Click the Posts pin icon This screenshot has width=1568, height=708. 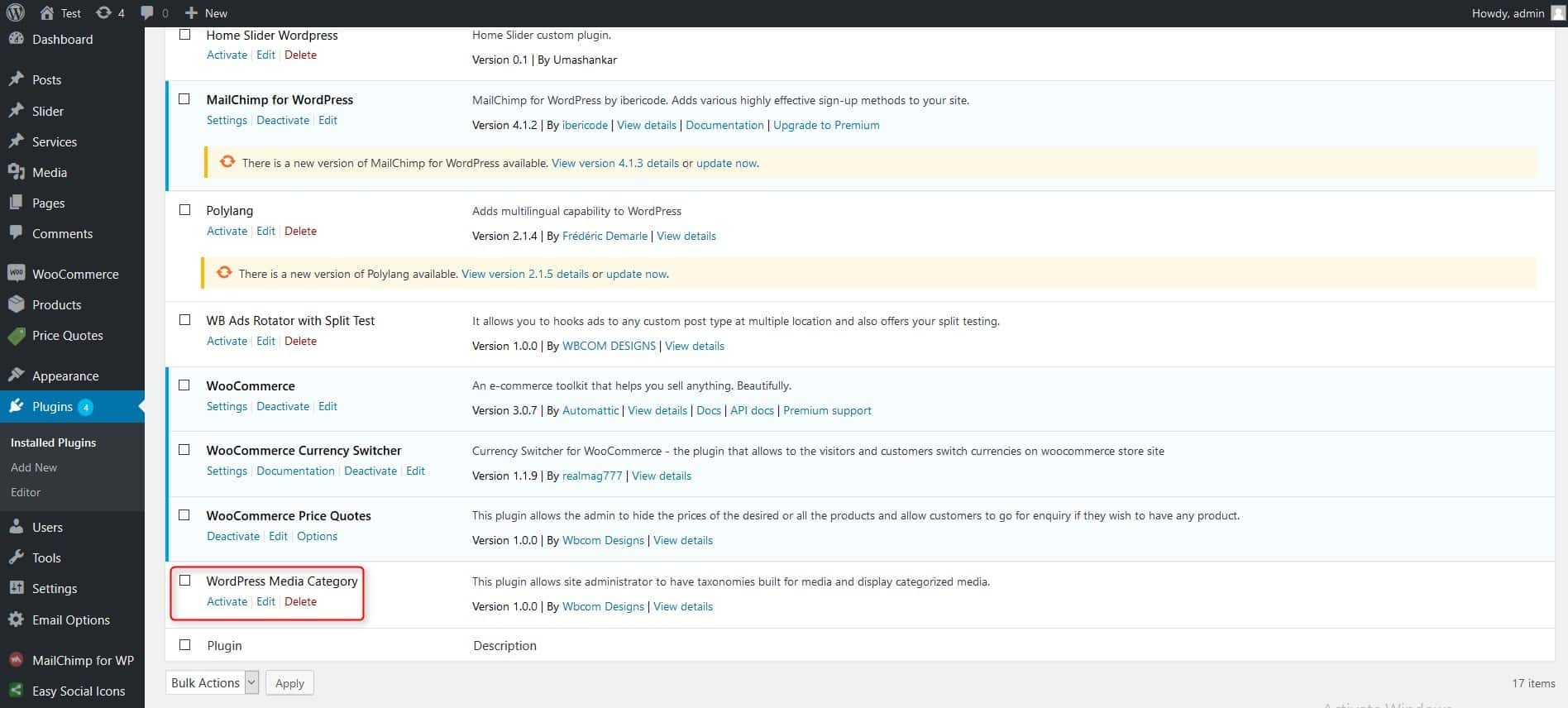tap(16, 79)
